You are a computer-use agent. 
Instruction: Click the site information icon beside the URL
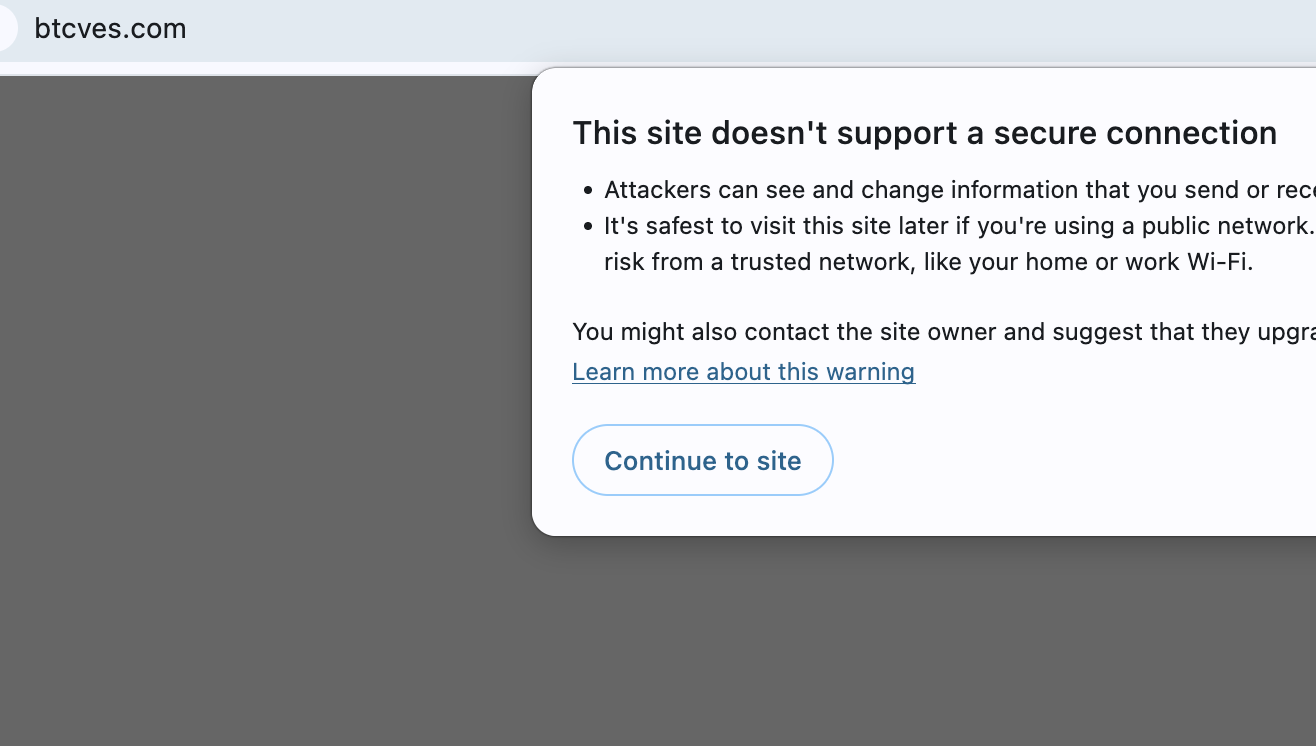click(x=5, y=28)
